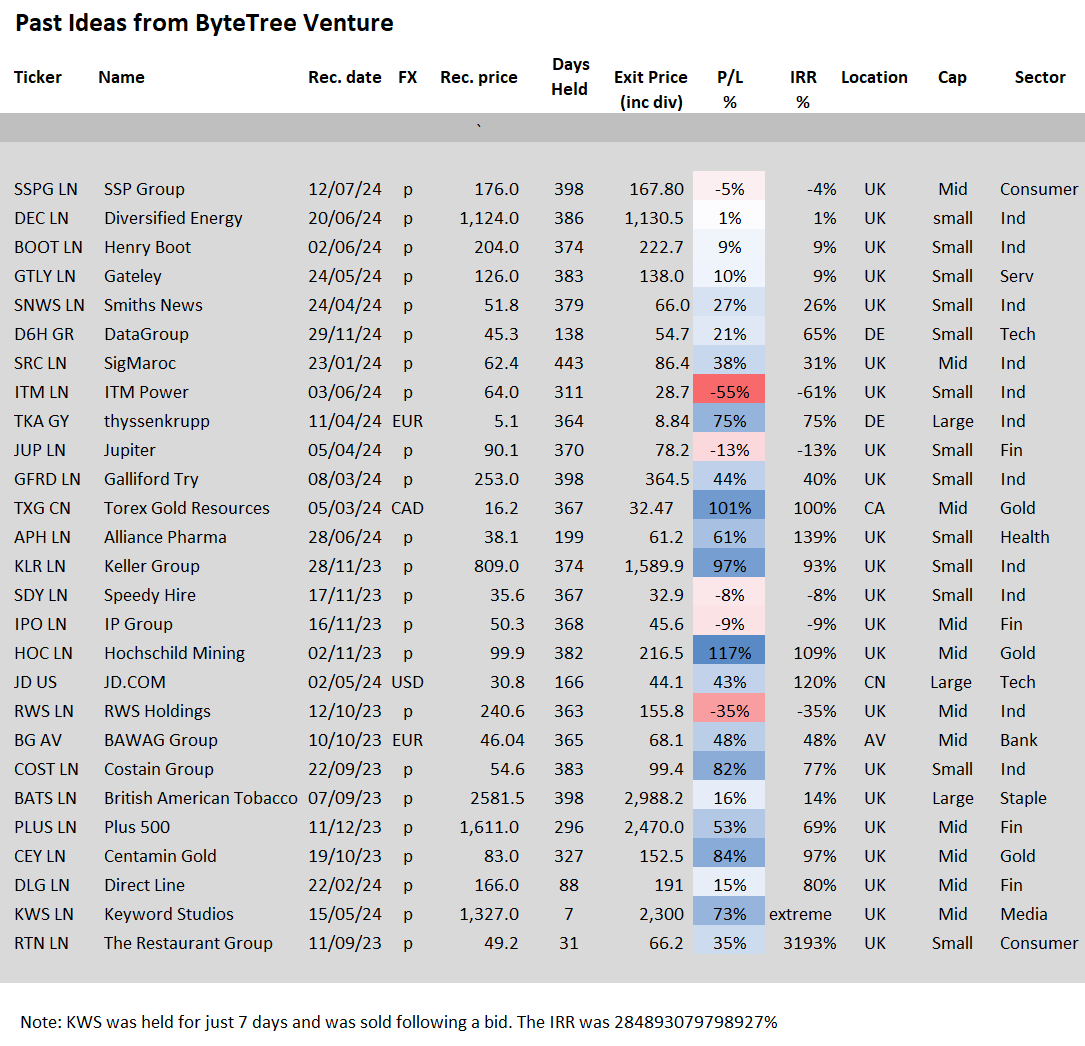The width and height of the screenshot is (1085, 1046).
Task: Select the 'extreme' IRR cell for KWS
Action: [800, 914]
